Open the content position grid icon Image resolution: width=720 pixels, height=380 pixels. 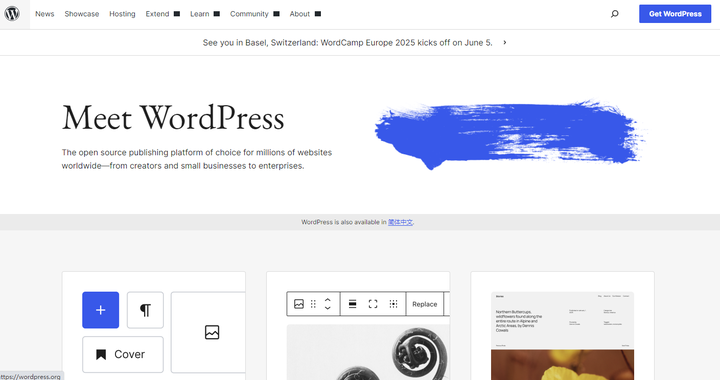(x=394, y=304)
